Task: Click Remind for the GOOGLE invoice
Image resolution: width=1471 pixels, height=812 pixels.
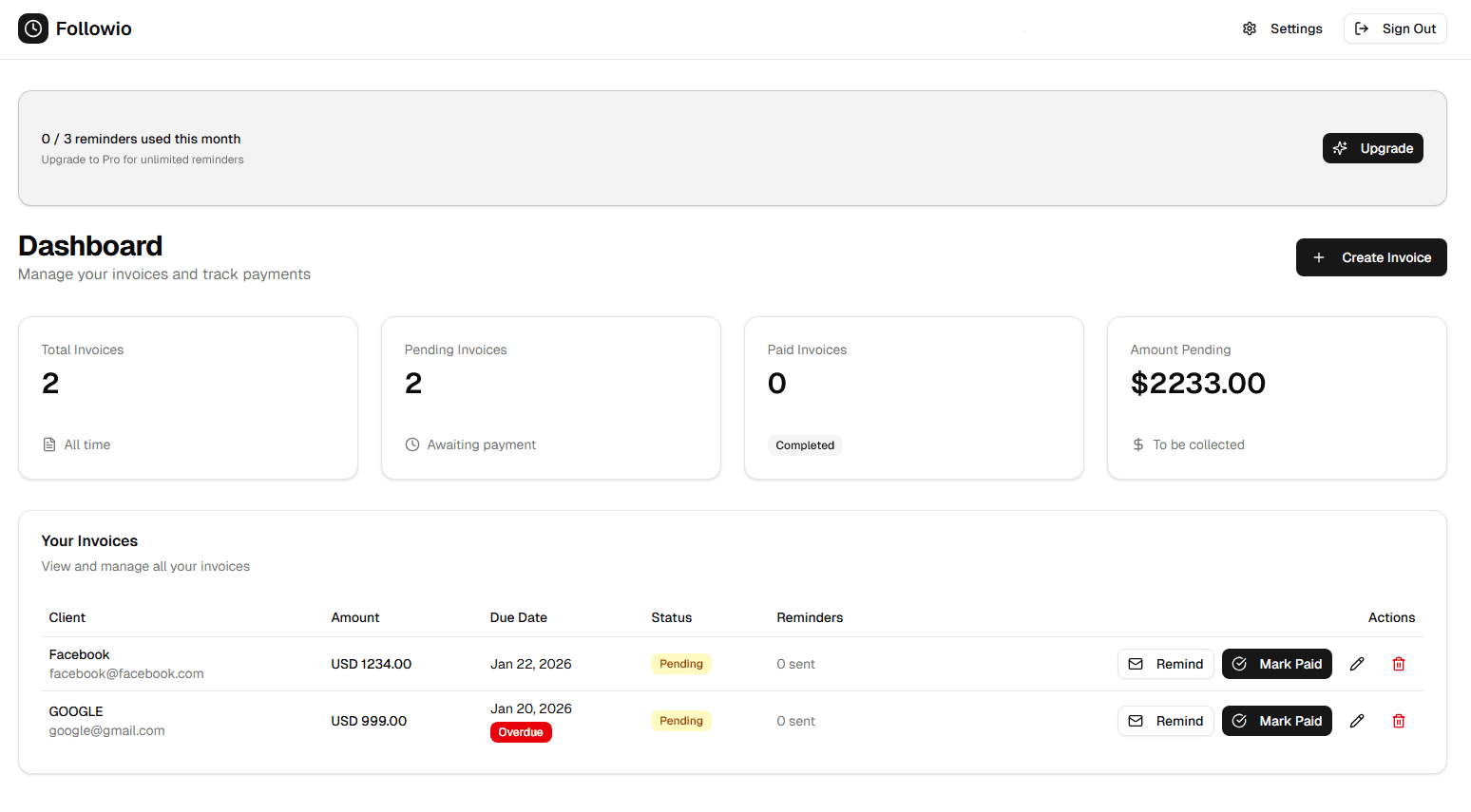Action: click(1166, 720)
